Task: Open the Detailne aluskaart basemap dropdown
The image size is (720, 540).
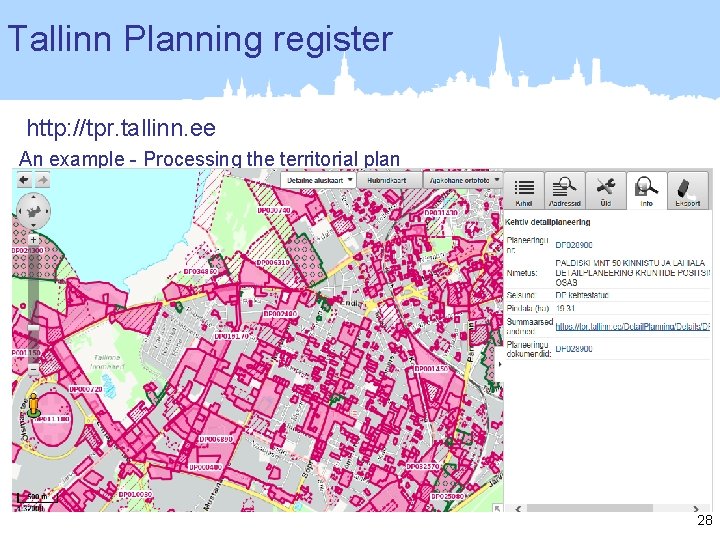Action: click(x=318, y=180)
